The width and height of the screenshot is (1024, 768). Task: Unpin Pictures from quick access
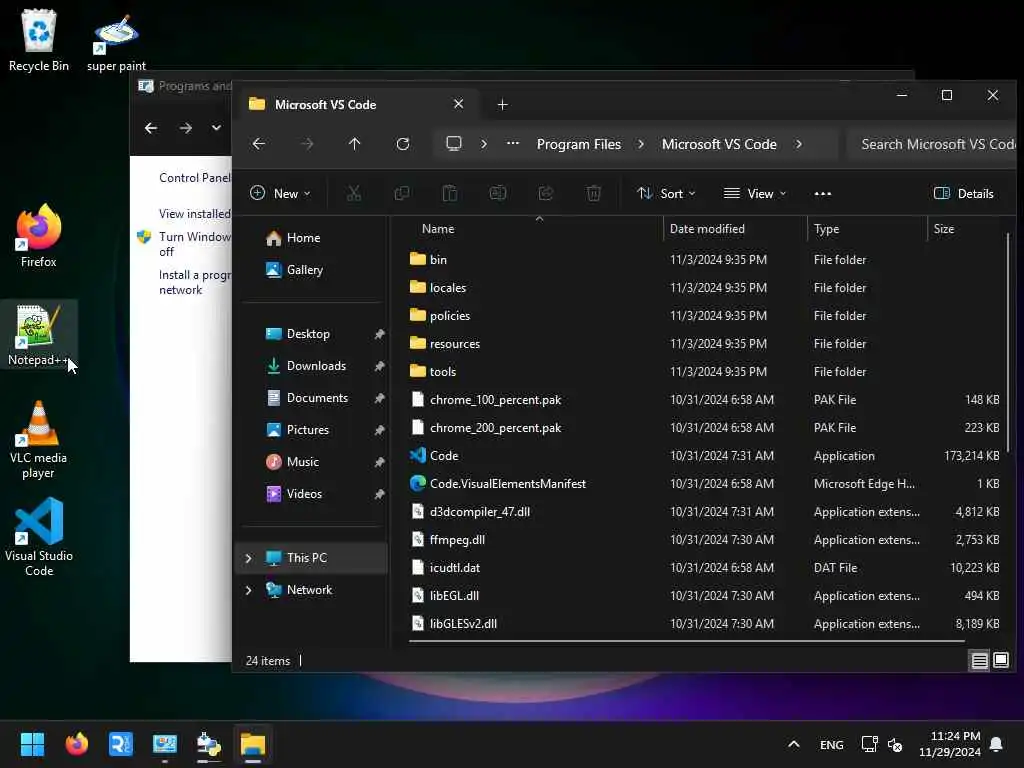[379, 430]
